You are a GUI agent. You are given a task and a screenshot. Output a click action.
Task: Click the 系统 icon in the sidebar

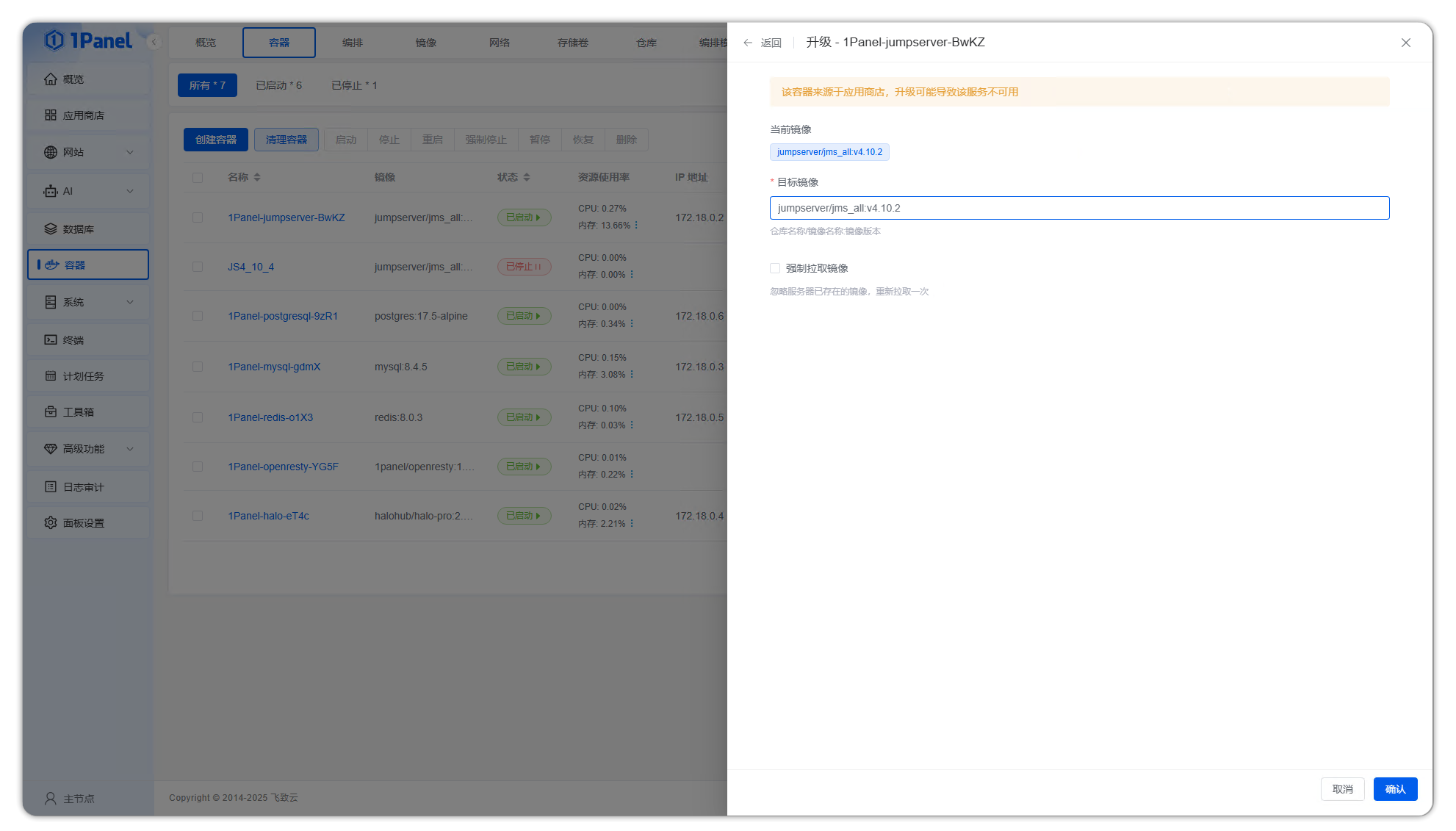tap(51, 302)
